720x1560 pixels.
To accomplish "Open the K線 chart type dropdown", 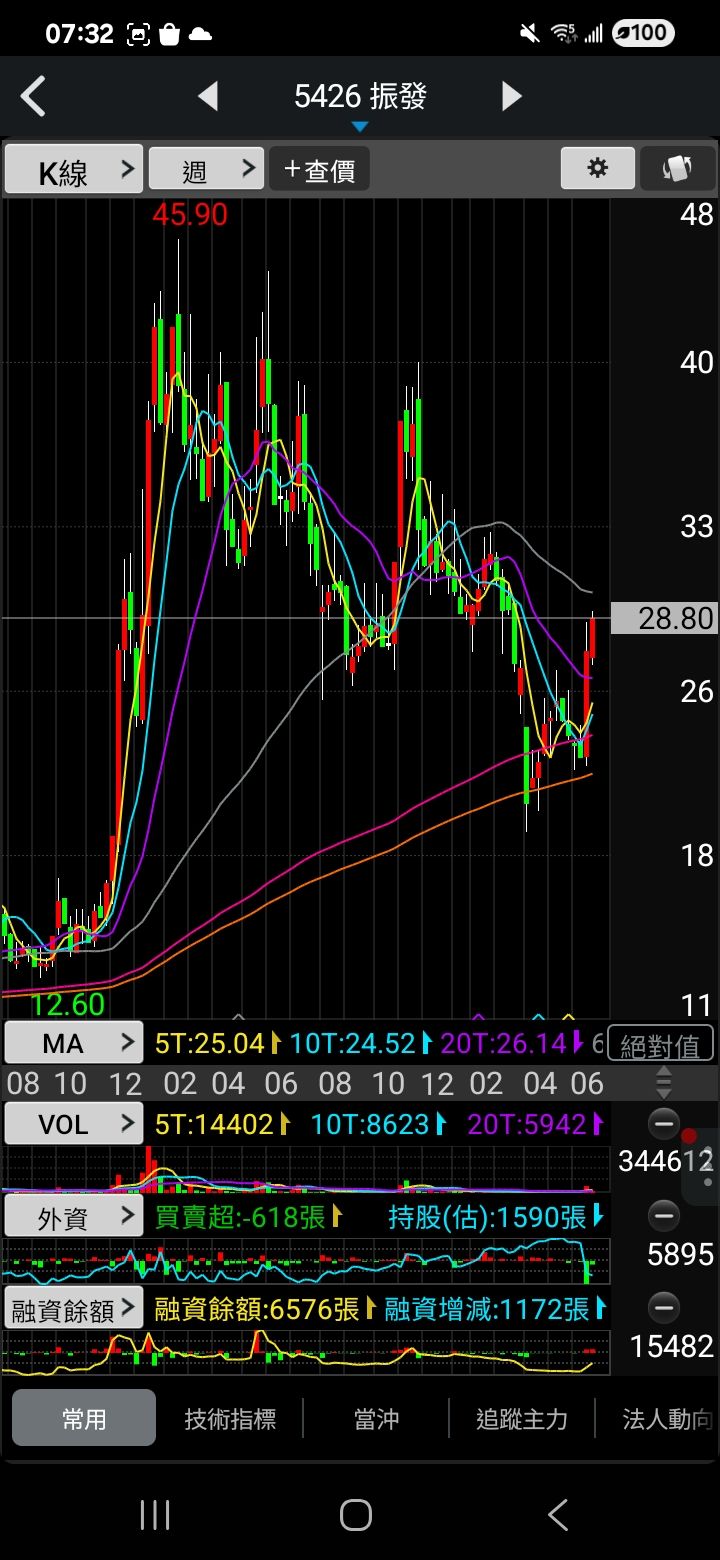I will coord(74,169).
